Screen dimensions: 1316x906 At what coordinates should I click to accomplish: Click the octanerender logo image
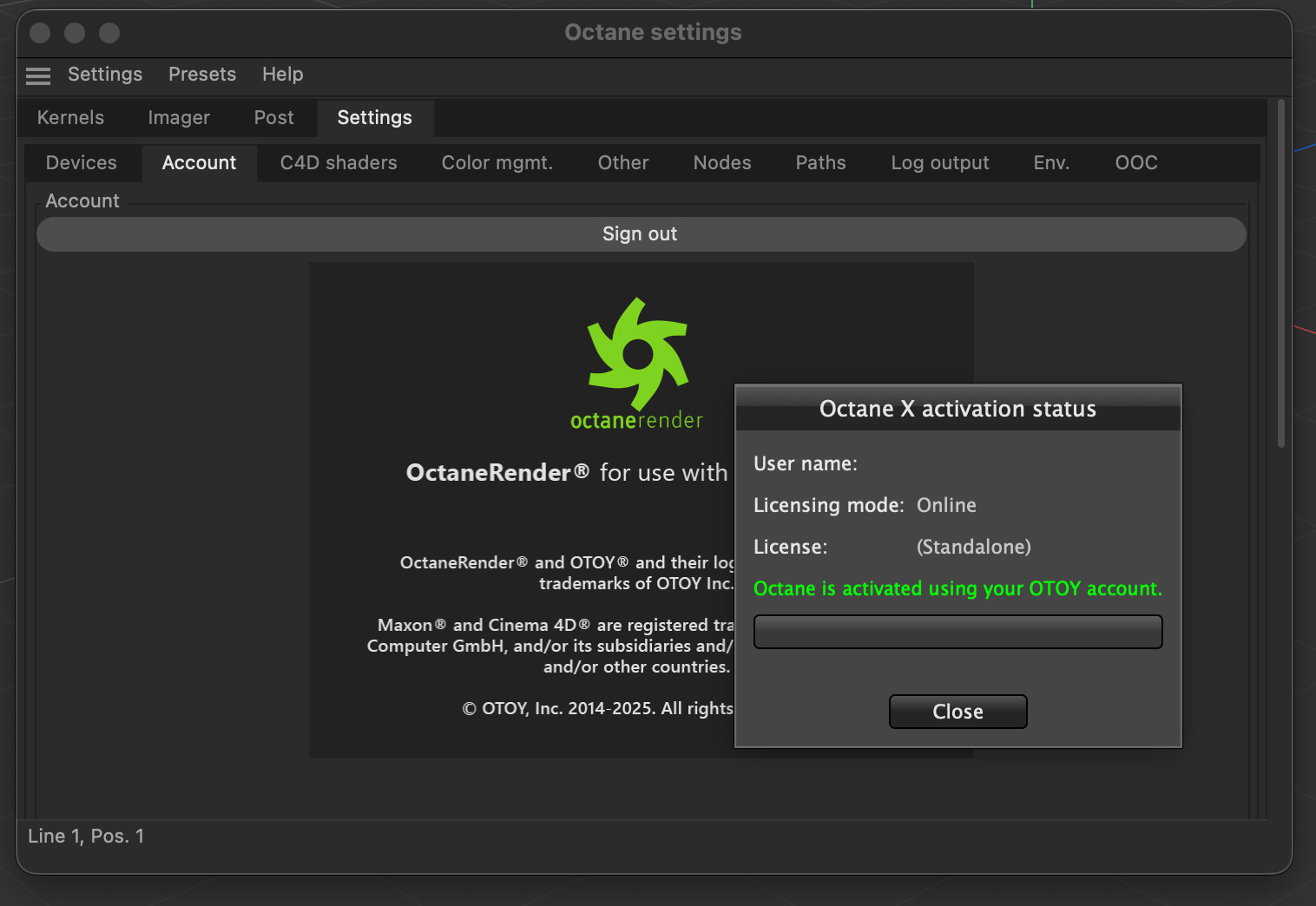(637, 364)
